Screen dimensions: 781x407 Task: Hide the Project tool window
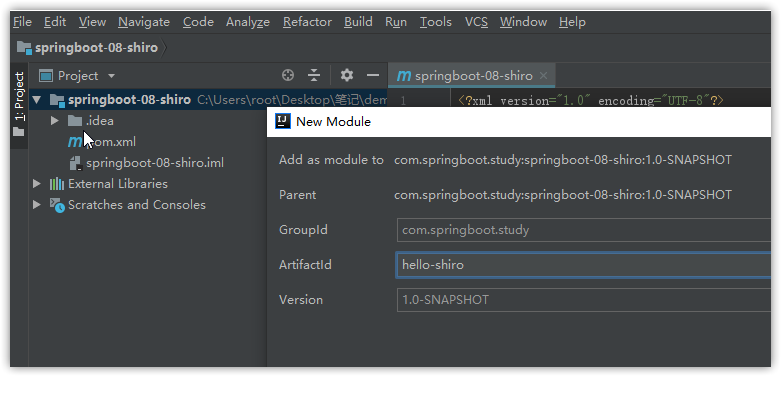373,75
